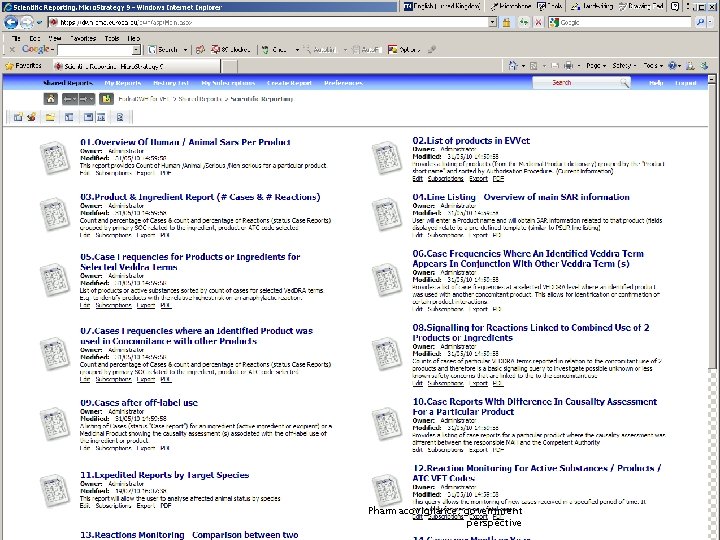
Task: Open the search provider dropdown arrow
Action: (711, 22)
